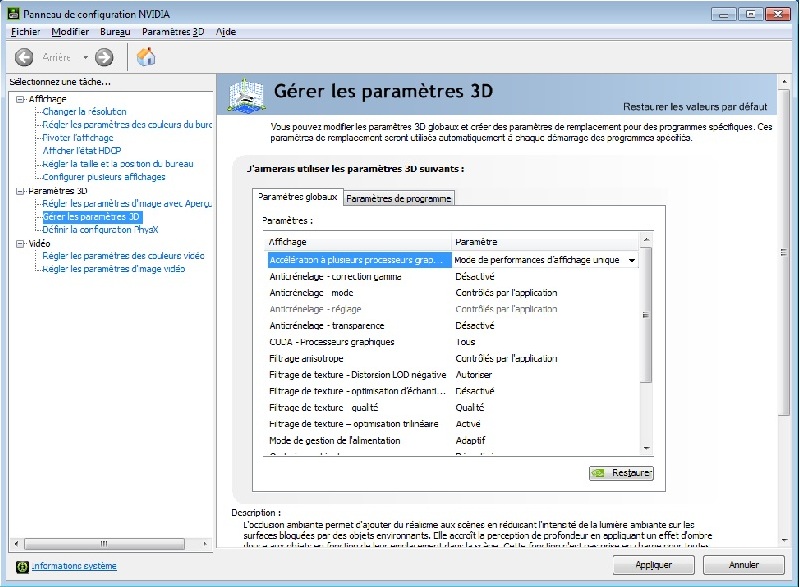Image resolution: width=800 pixels, height=587 pixels.
Task: Click the Annuler button
Action: 743,565
